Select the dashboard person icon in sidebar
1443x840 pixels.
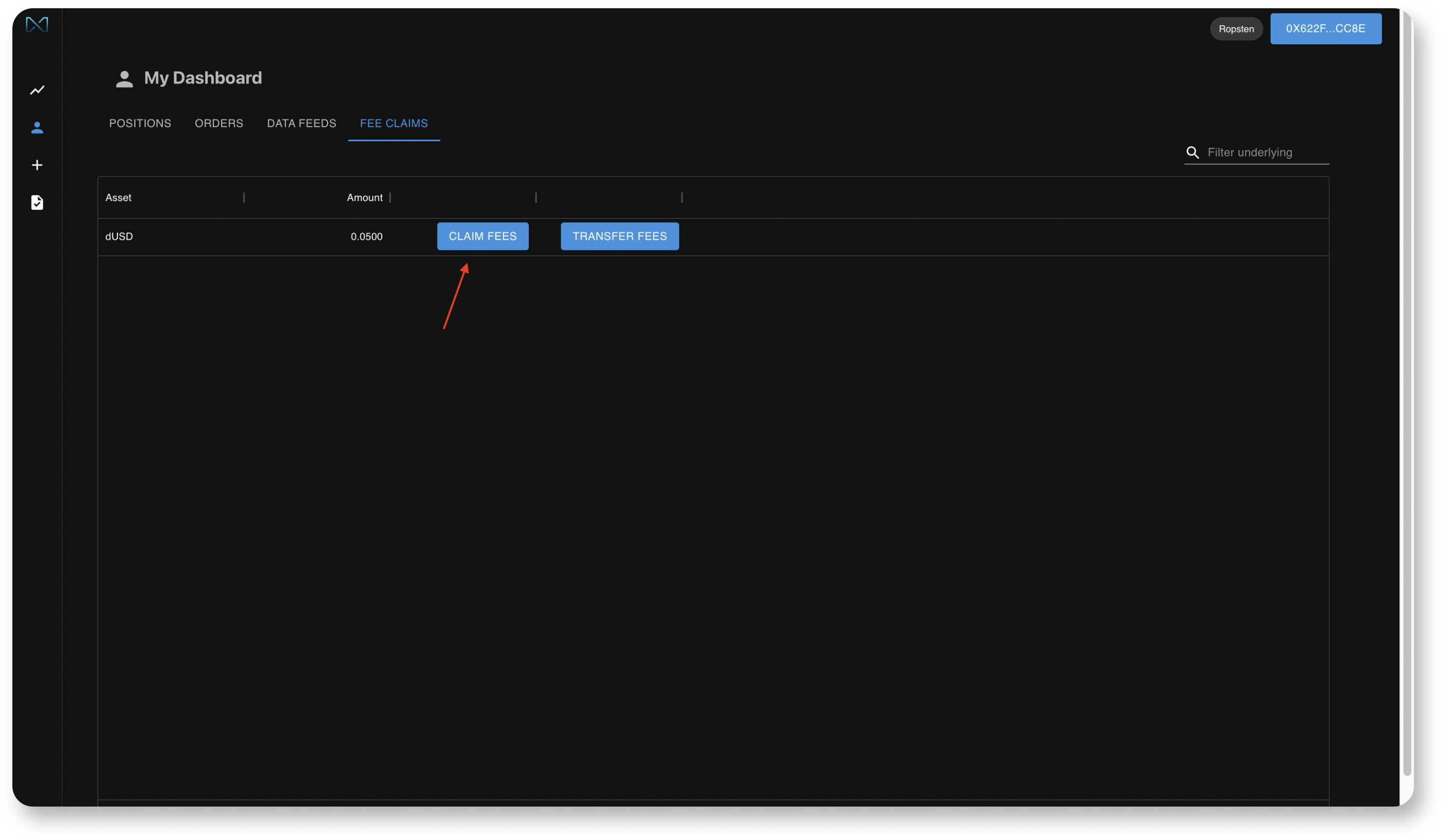coord(37,128)
